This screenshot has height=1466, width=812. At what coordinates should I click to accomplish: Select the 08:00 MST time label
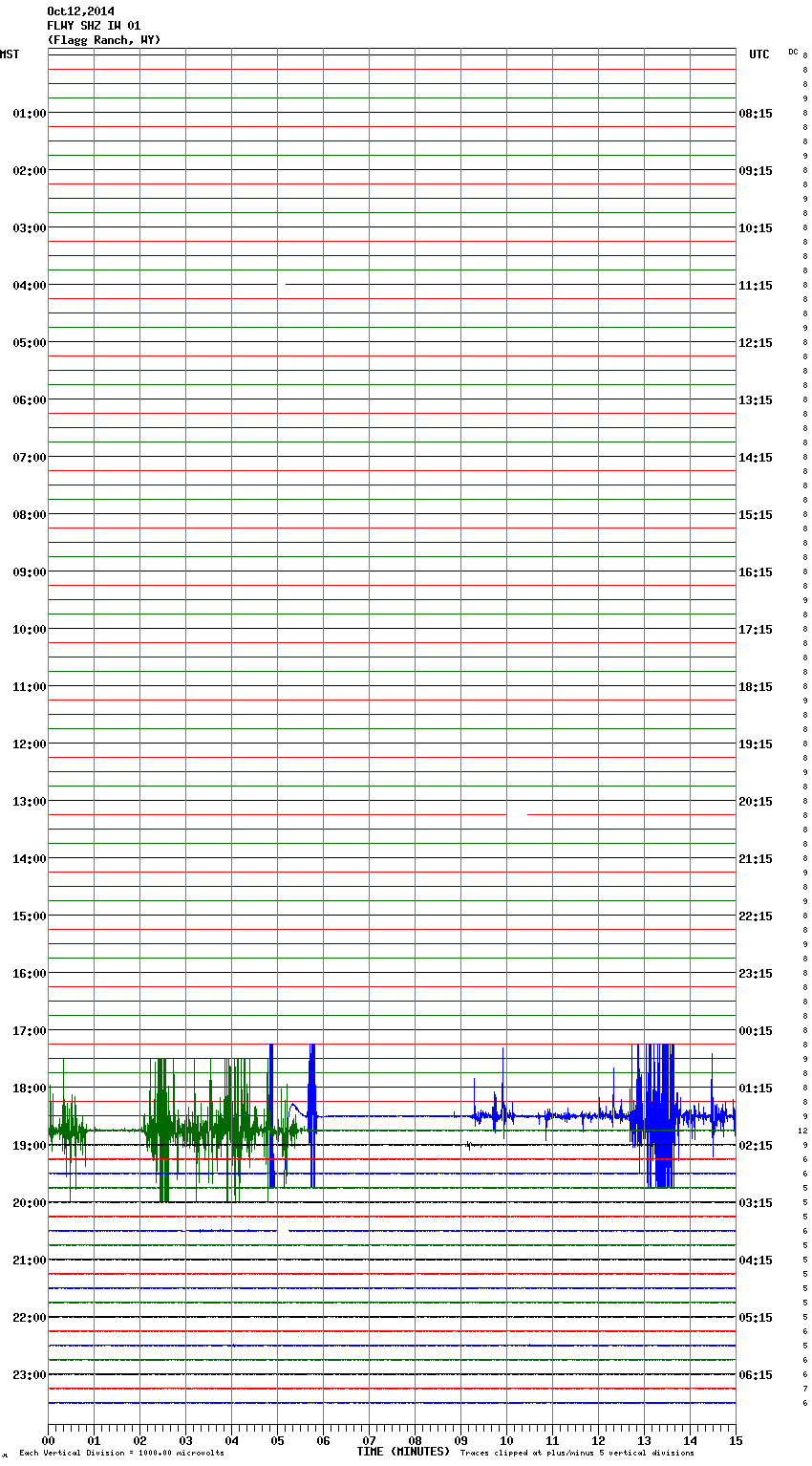(x=30, y=515)
